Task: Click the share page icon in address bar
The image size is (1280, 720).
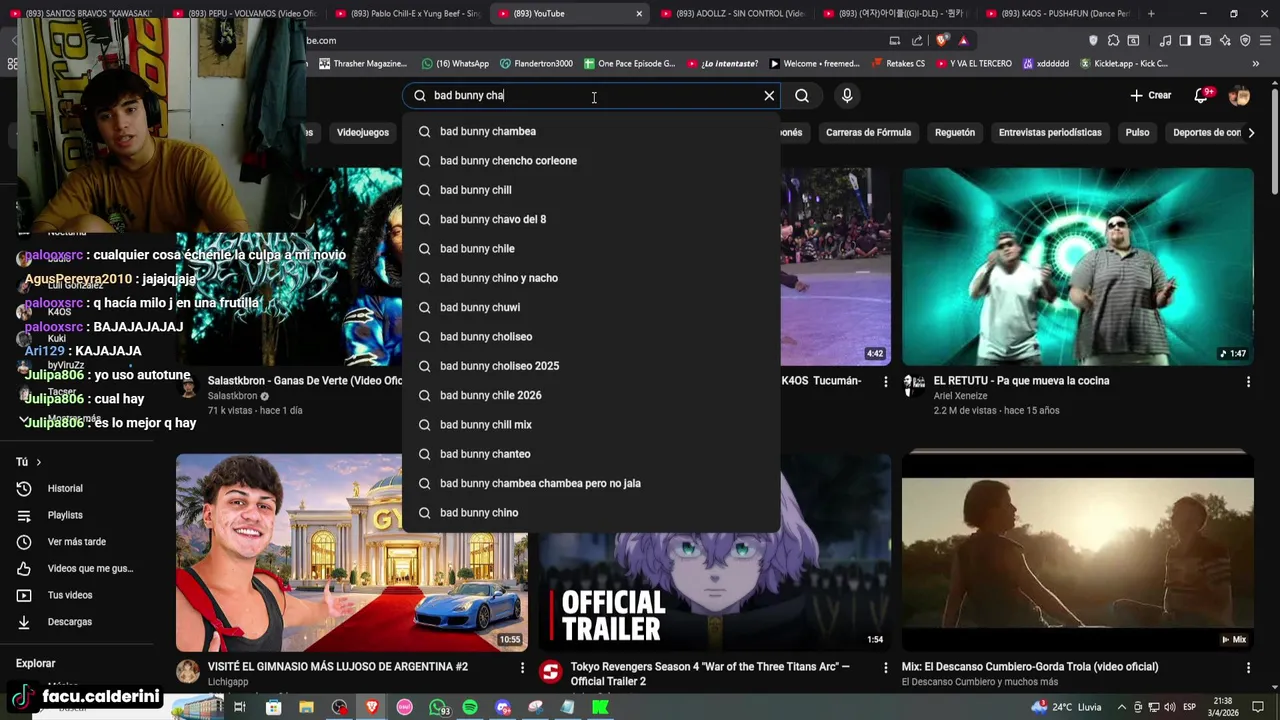Action: (917, 41)
